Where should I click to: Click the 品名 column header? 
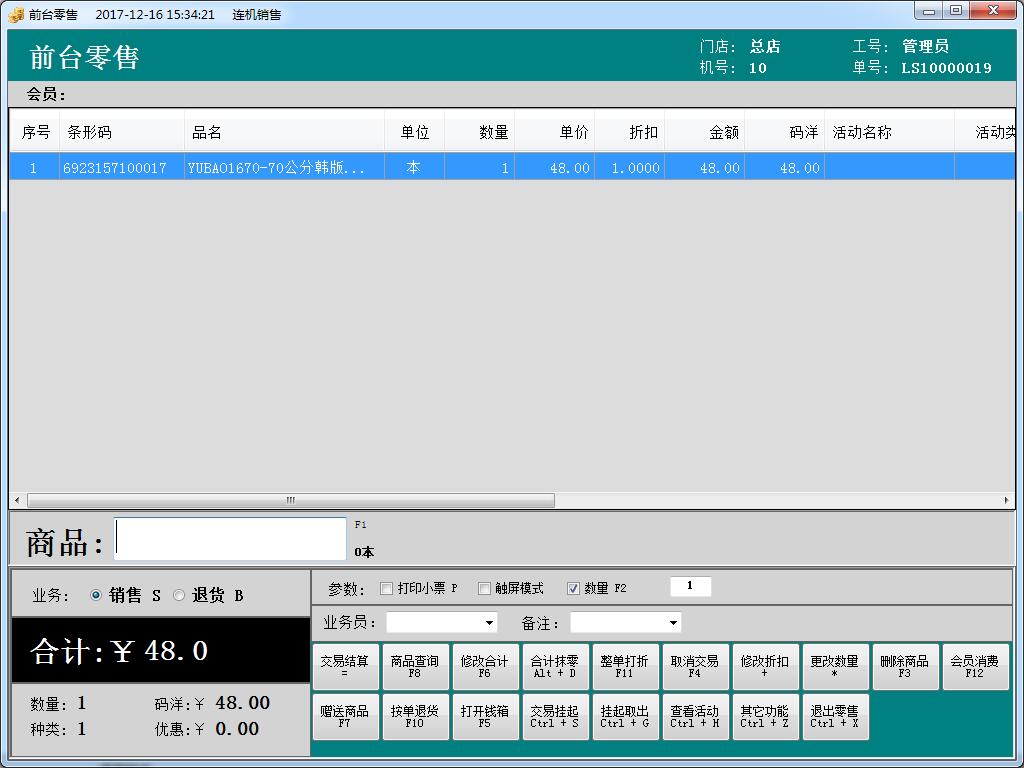285,132
